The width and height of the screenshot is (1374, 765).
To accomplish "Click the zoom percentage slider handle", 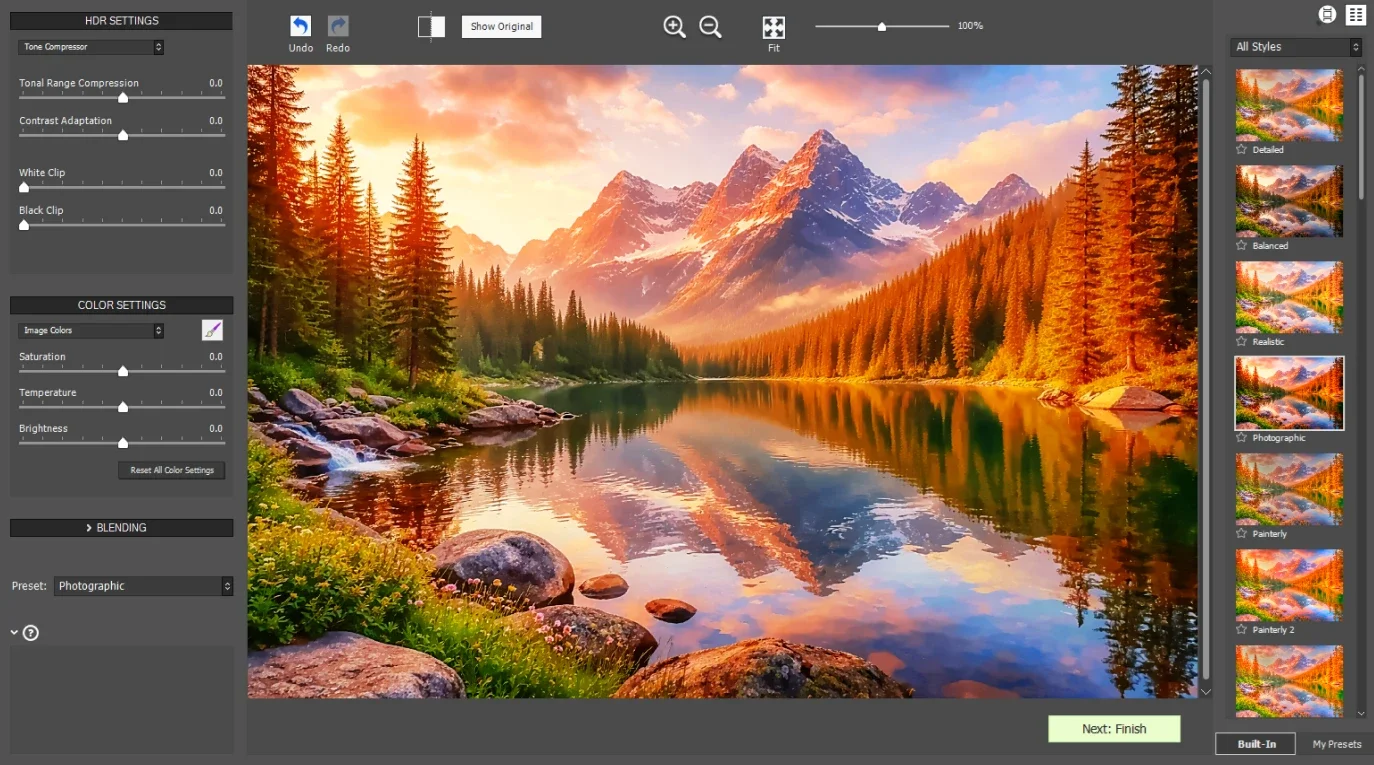I will click(x=882, y=27).
